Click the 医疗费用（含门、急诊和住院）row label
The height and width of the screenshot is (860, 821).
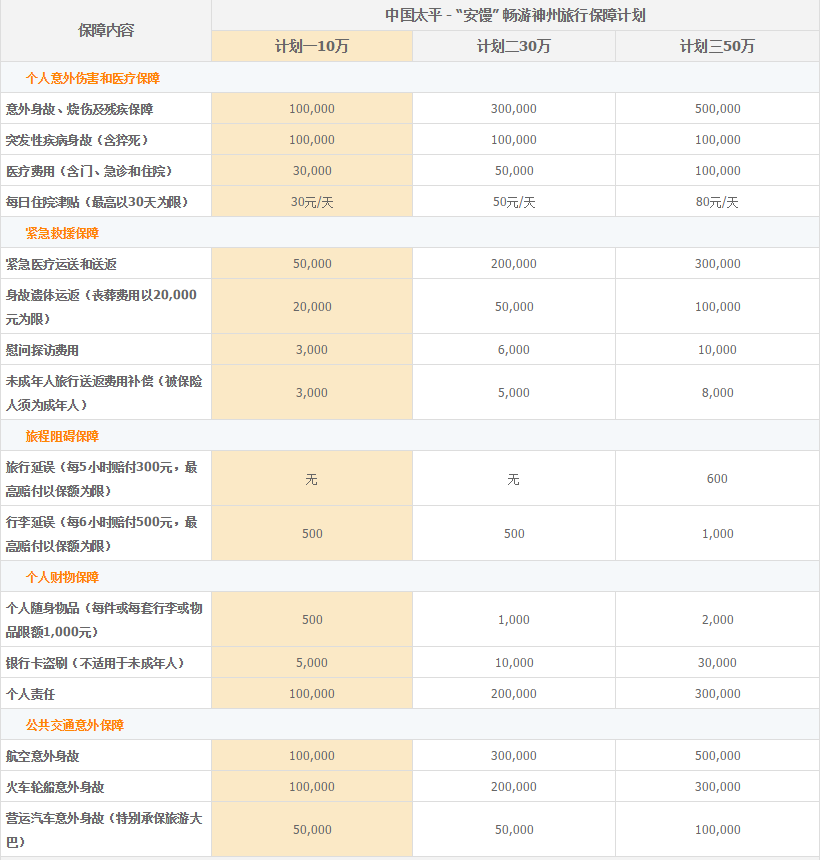pos(89,171)
